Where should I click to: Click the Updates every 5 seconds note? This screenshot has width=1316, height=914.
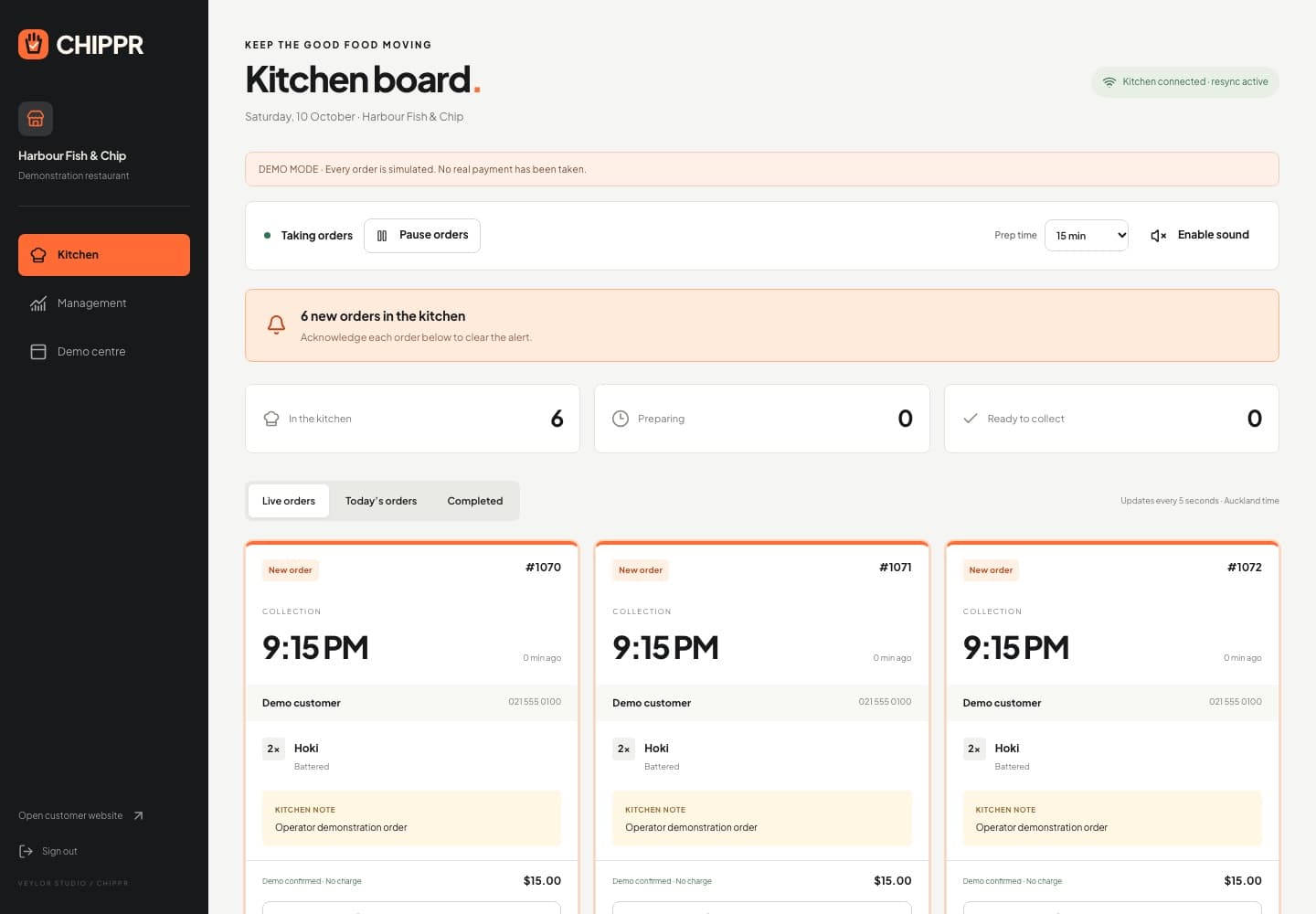[1200, 501]
